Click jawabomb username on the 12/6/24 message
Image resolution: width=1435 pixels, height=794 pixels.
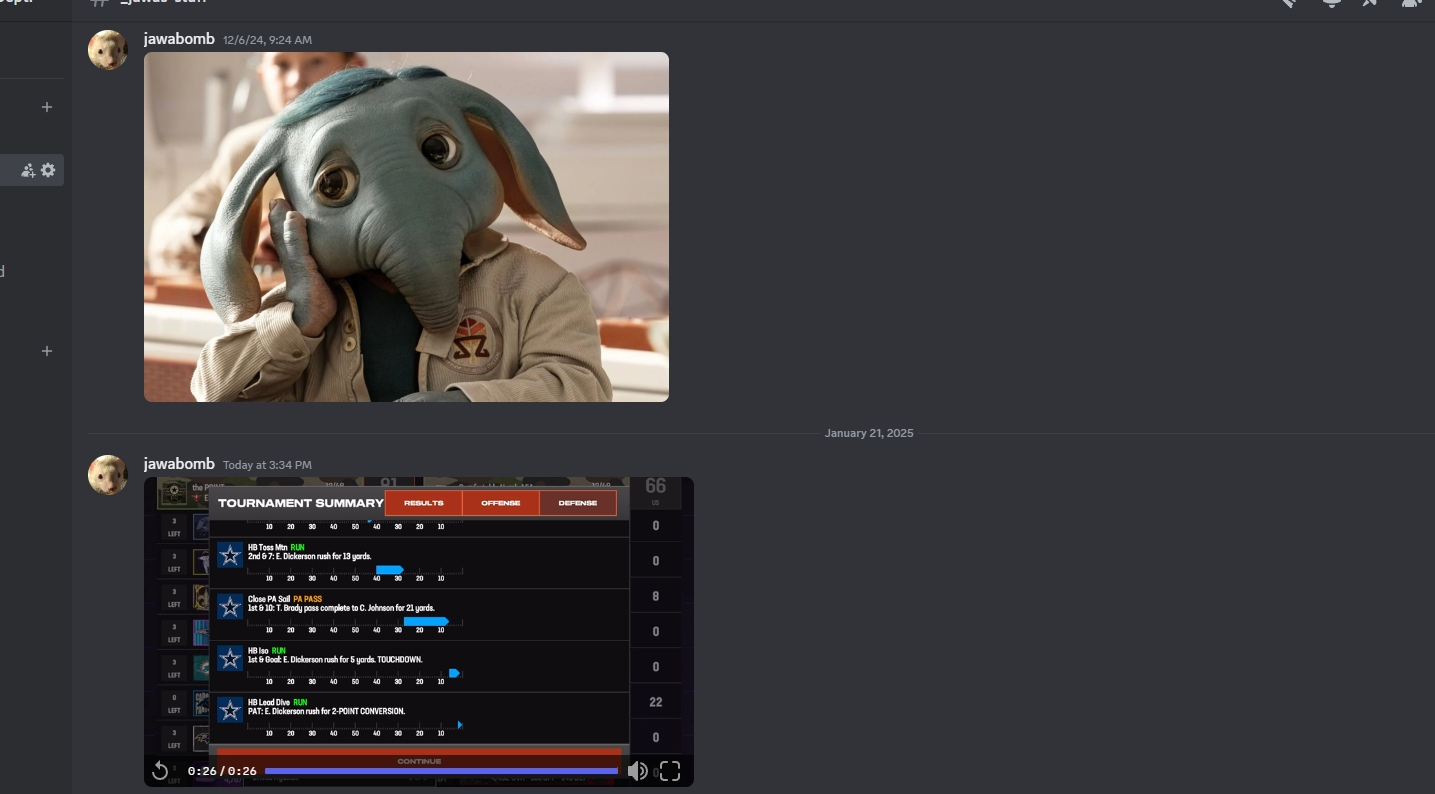click(179, 39)
